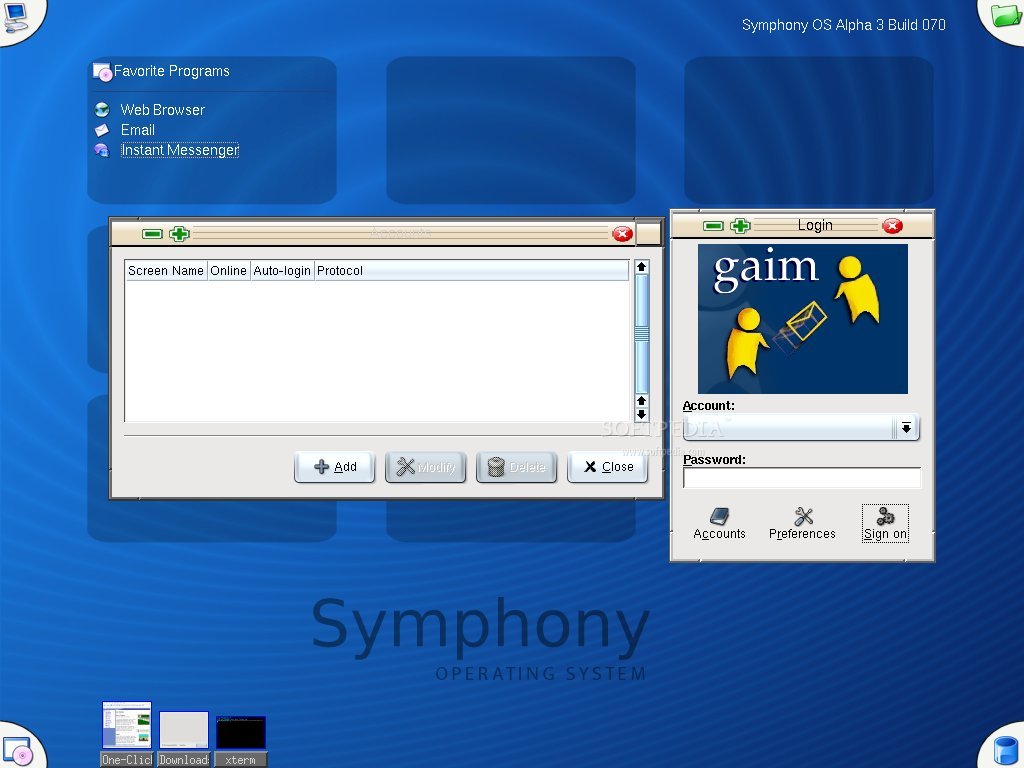The width and height of the screenshot is (1024, 768).
Task: Click the scrollbar down arrow of account list
Action: coord(641,414)
